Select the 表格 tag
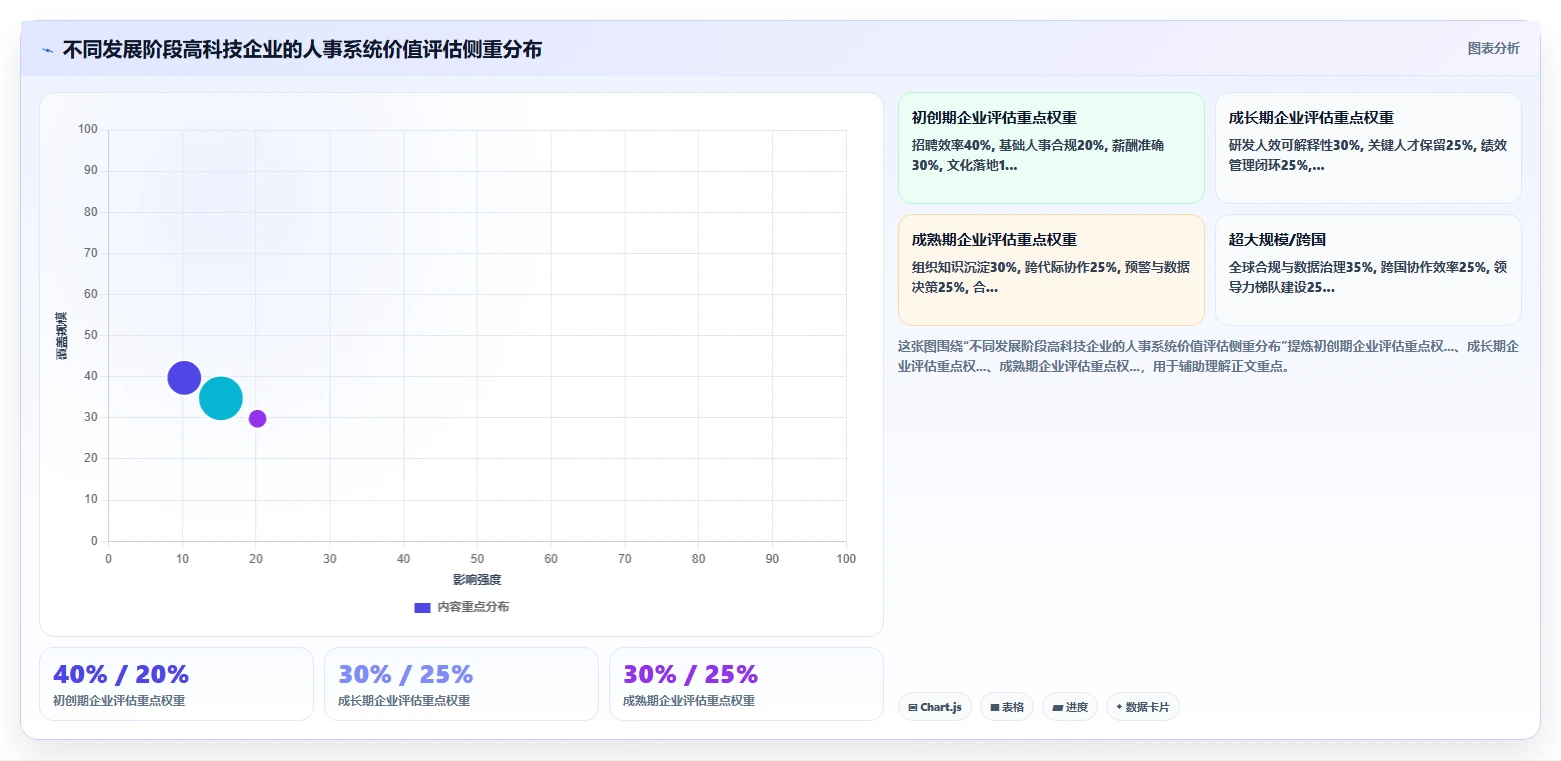1561x761 pixels. [x=1007, y=707]
